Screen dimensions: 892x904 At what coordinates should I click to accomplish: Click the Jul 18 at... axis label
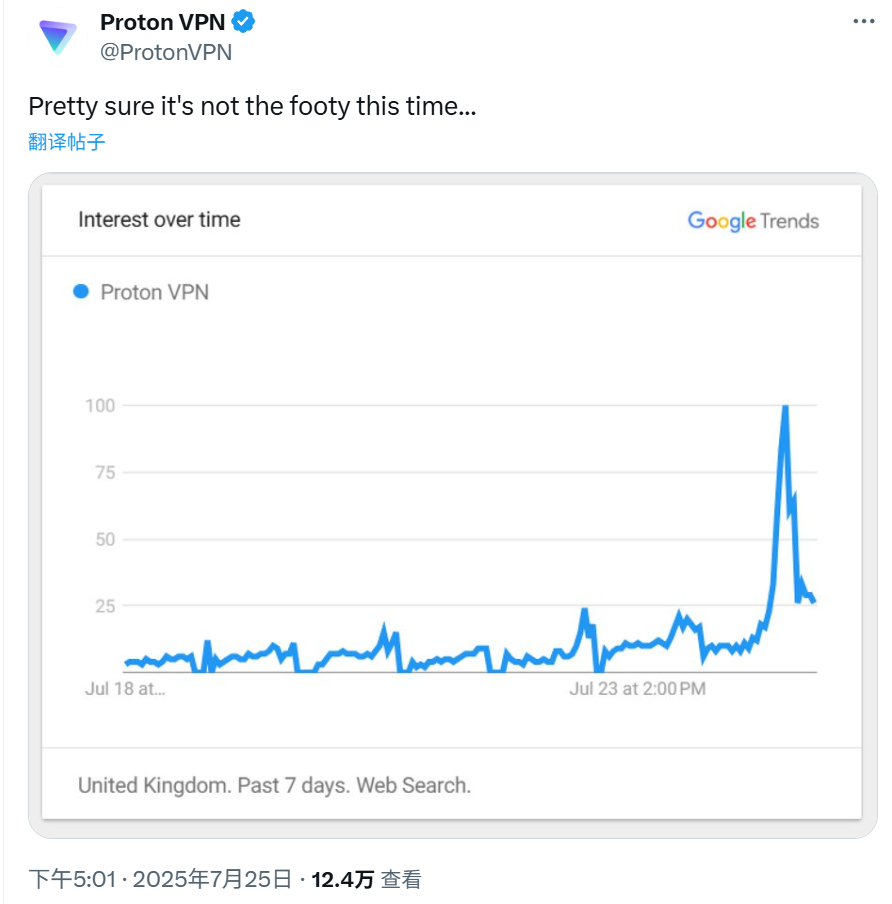pos(125,688)
